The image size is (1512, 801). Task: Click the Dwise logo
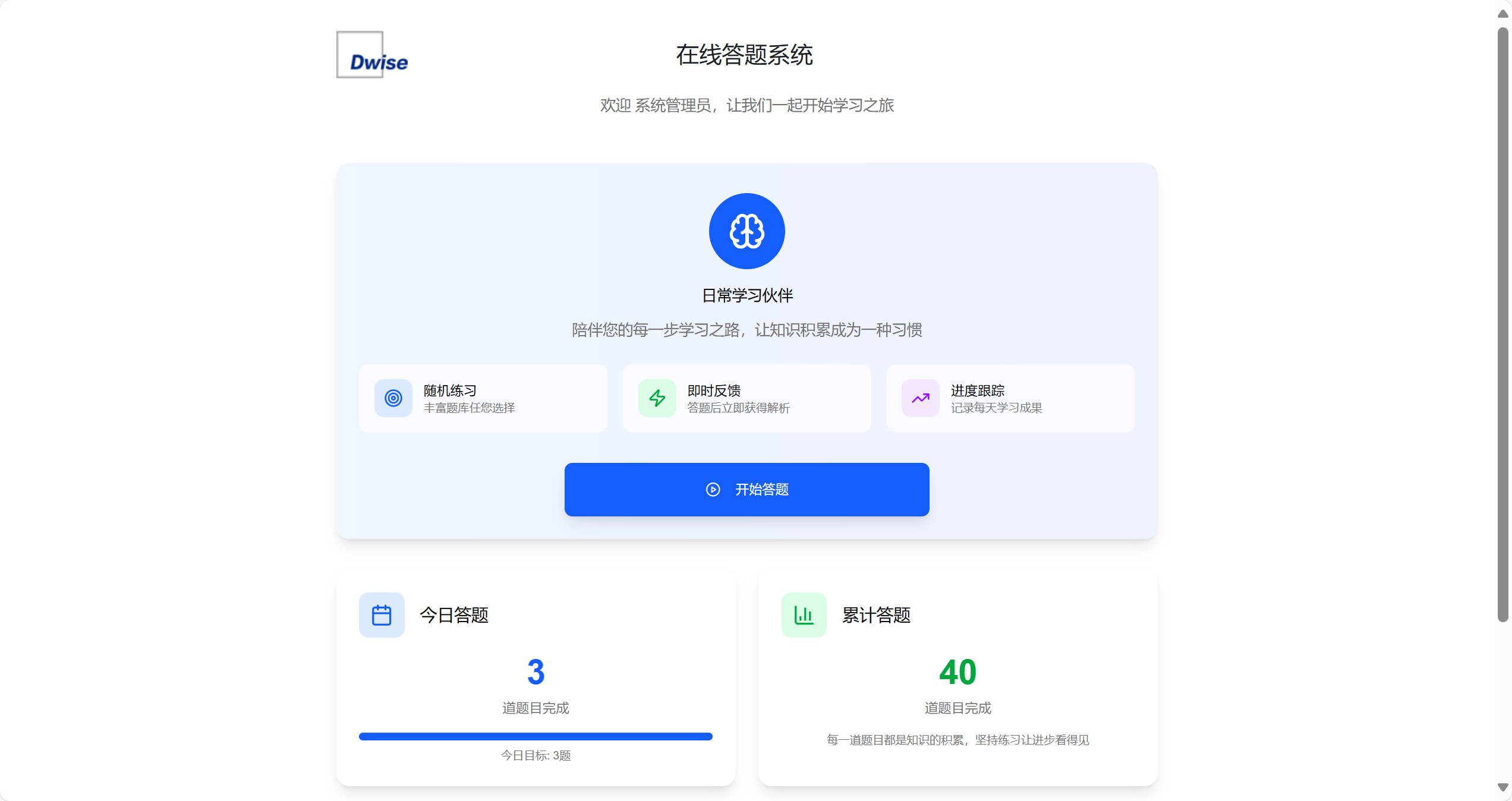[372, 55]
